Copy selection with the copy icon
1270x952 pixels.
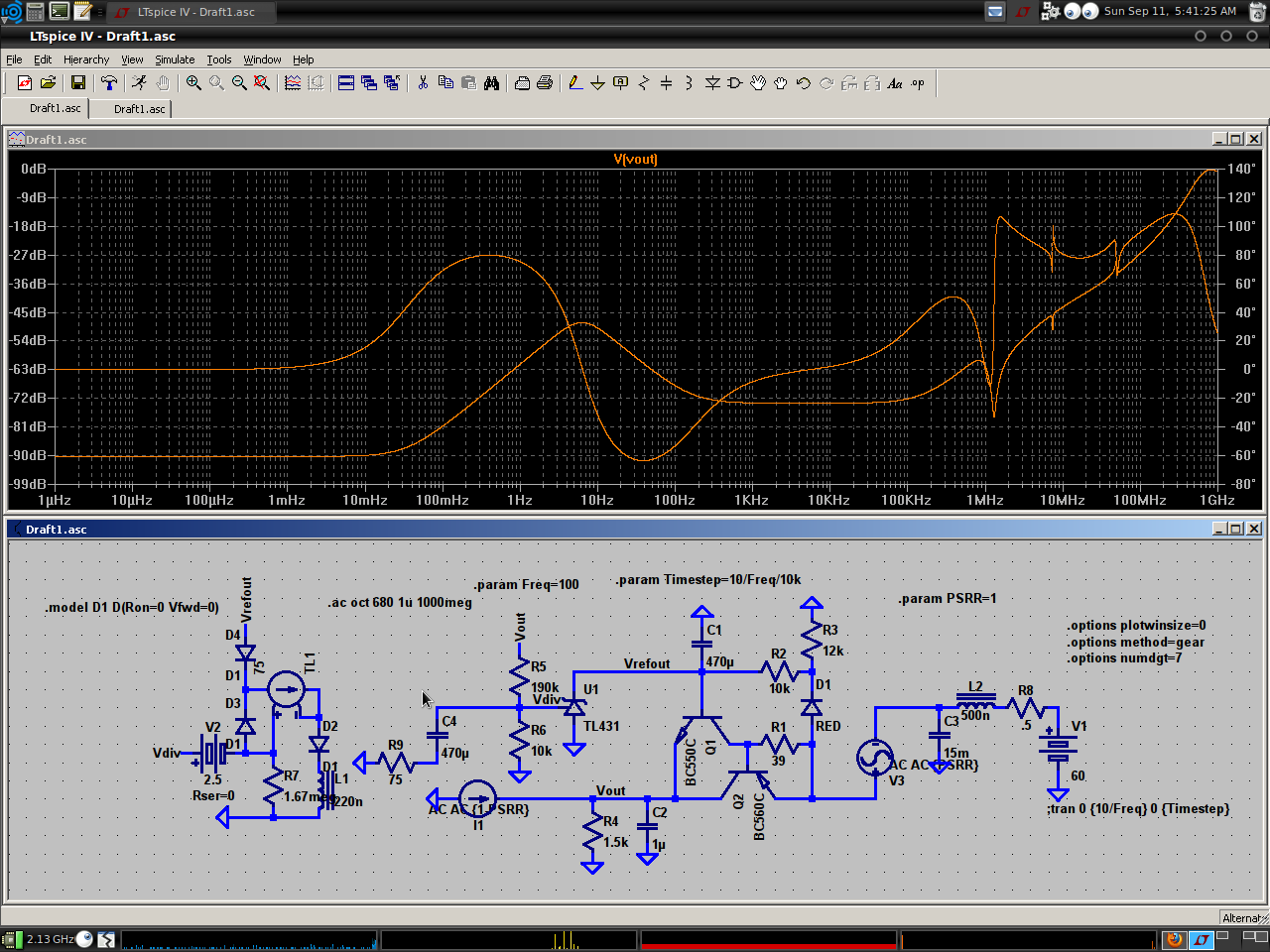[445, 83]
